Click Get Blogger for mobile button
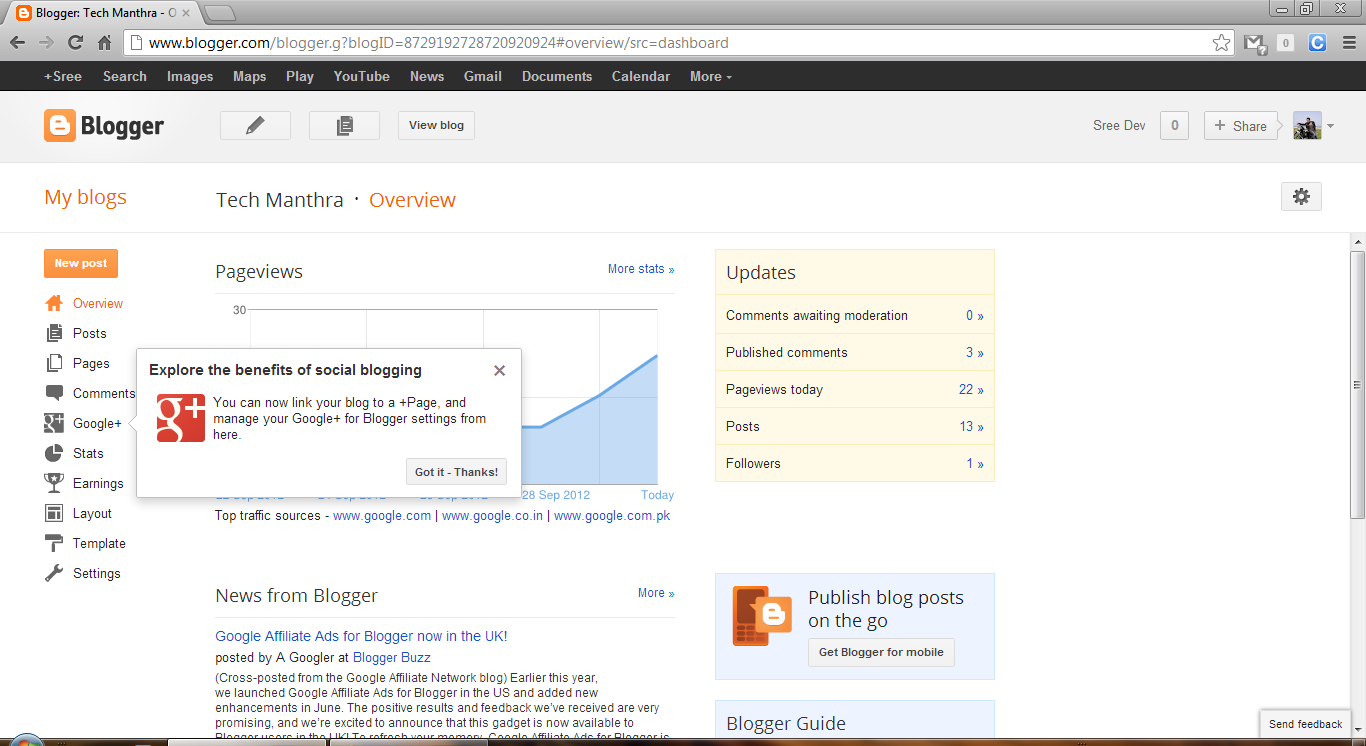The width and height of the screenshot is (1366, 746). [881, 652]
